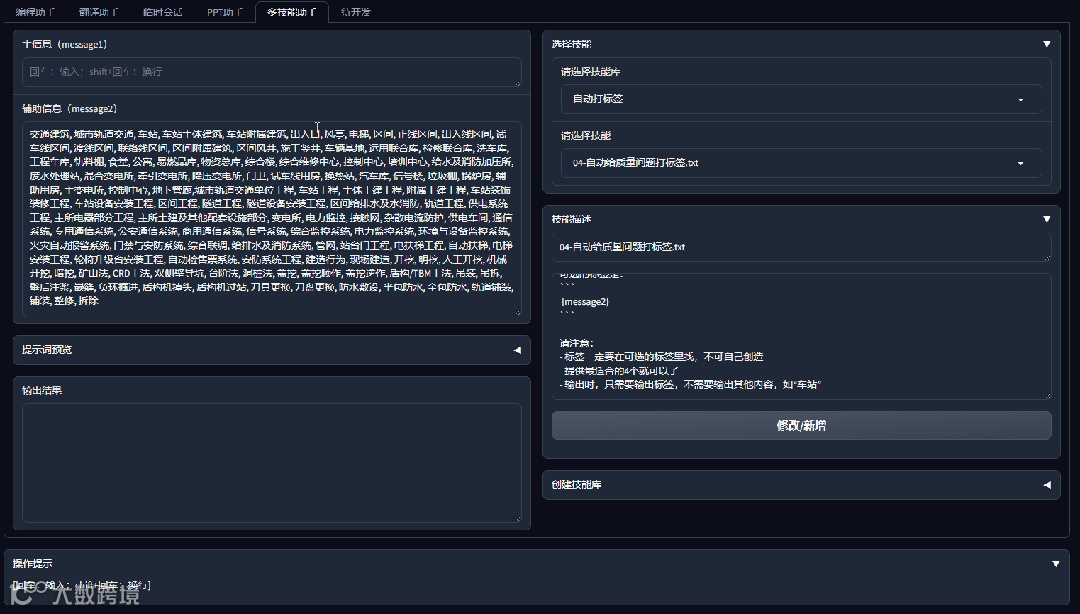
Task: Open the PPT助手 tab
Action: point(225,12)
